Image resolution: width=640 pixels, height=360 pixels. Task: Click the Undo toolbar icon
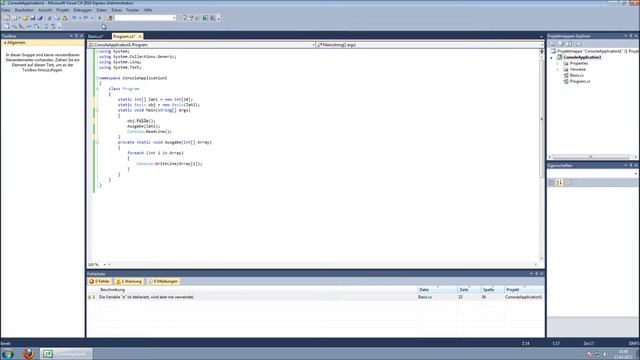pos(74,18)
